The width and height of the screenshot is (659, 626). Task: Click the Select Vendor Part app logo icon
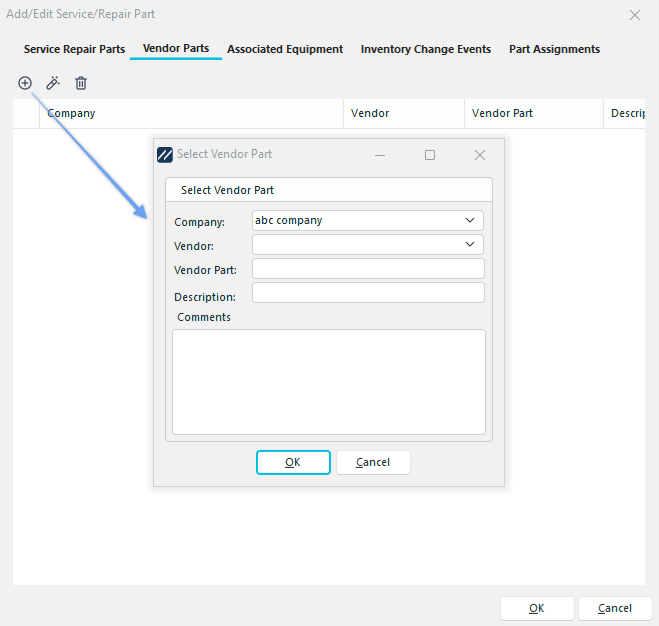coord(165,155)
